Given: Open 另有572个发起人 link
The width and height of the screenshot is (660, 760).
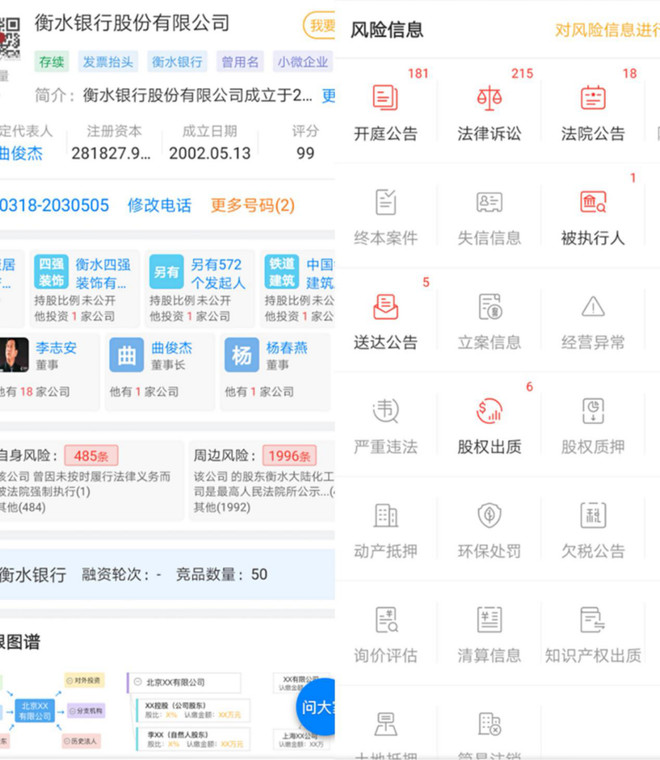Looking at the screenshot, I should point(218,273).
